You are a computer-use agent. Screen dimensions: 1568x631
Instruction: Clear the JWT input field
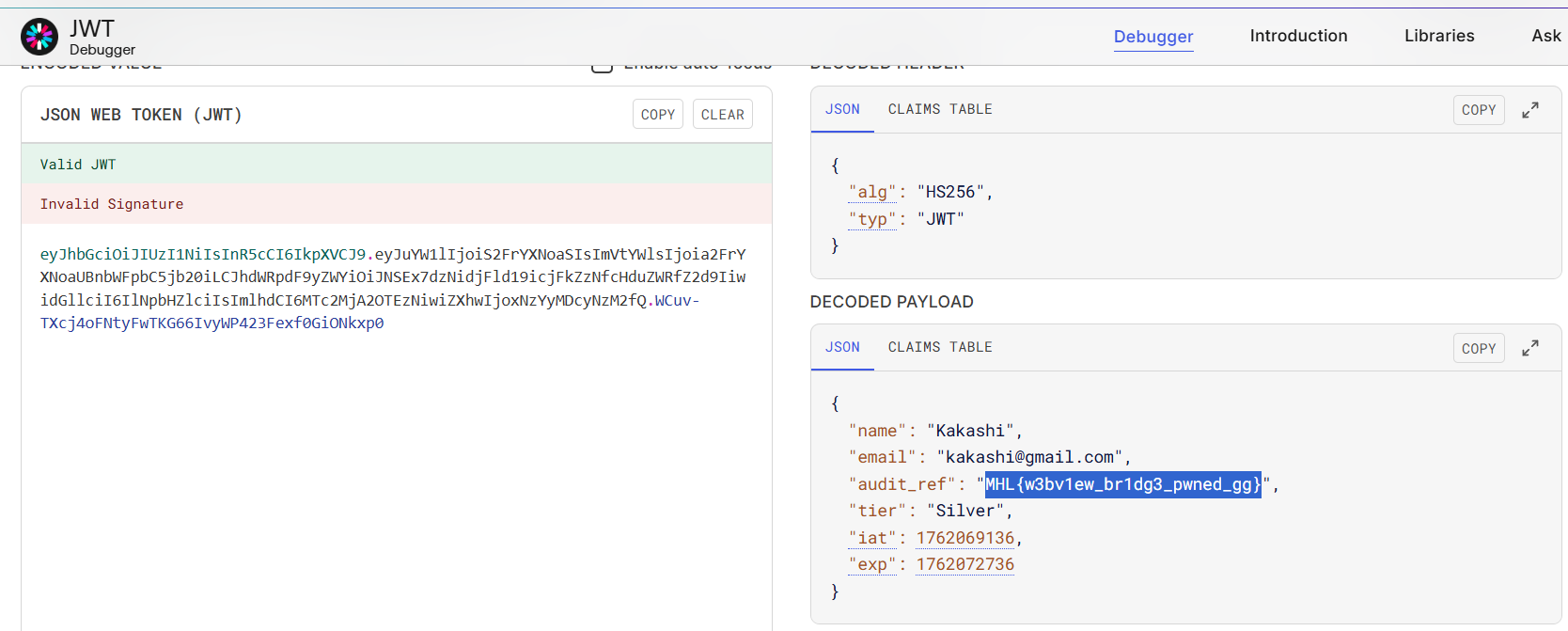tap(722, 115)
